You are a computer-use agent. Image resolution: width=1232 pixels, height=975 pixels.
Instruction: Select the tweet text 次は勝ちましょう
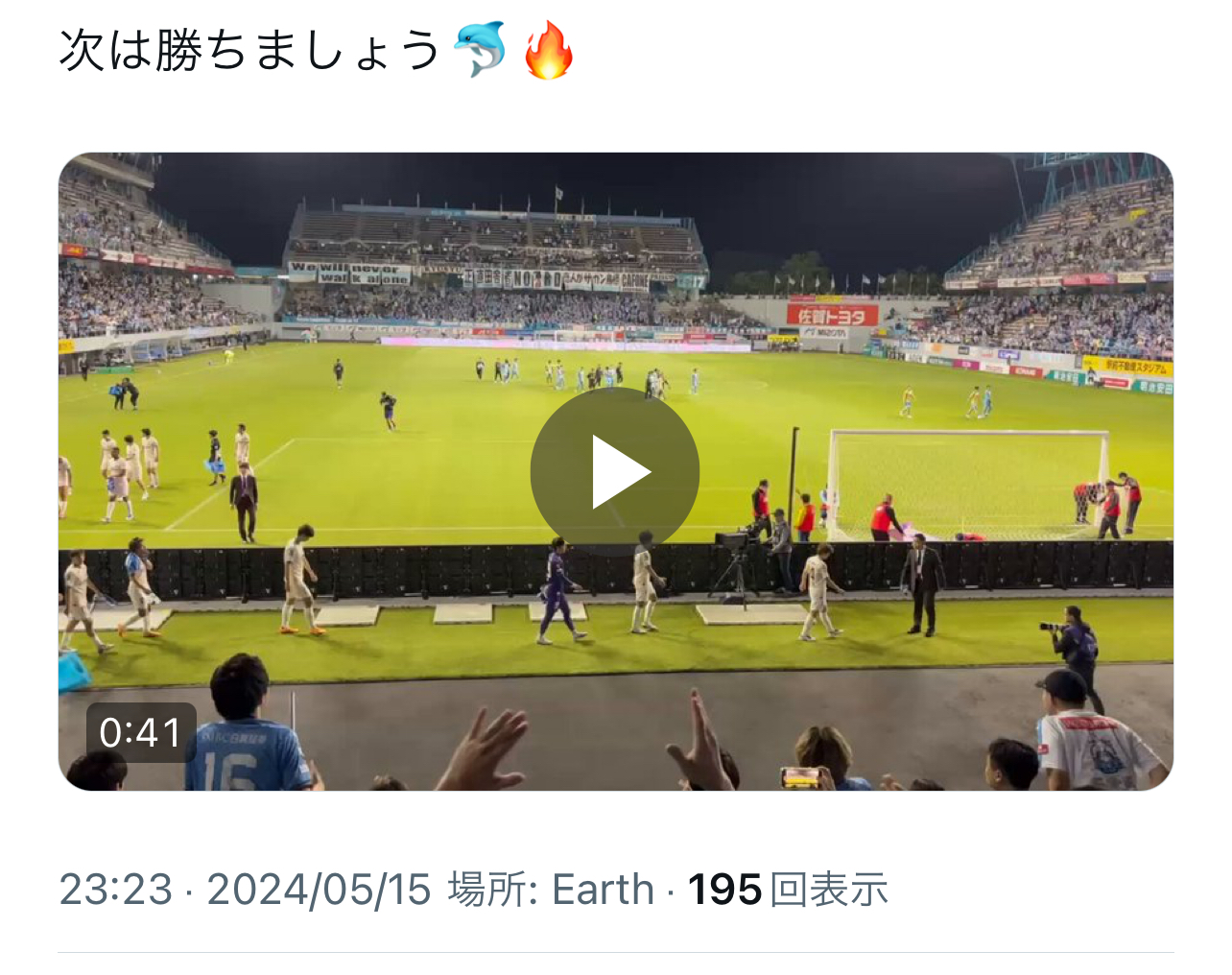[249, 50]
